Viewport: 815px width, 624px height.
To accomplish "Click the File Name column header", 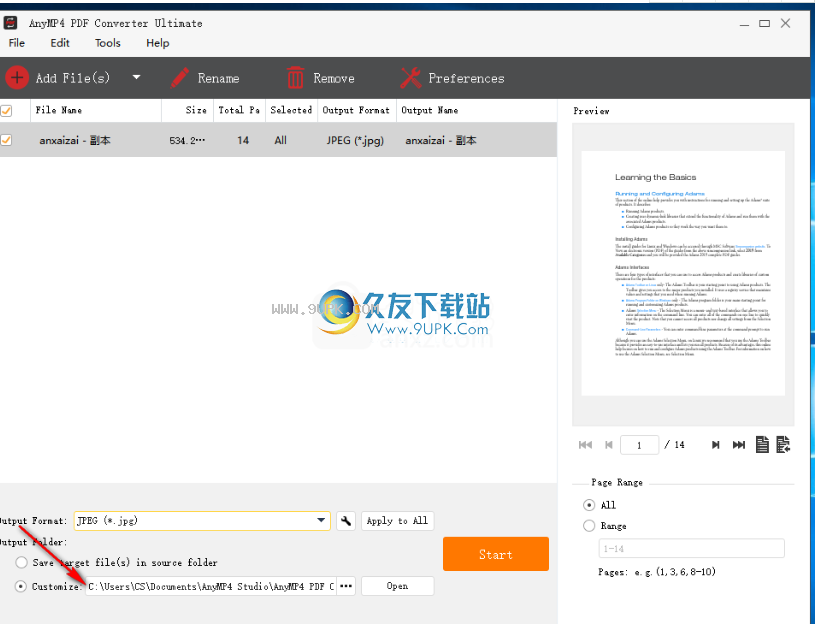I will coord(96,110).
